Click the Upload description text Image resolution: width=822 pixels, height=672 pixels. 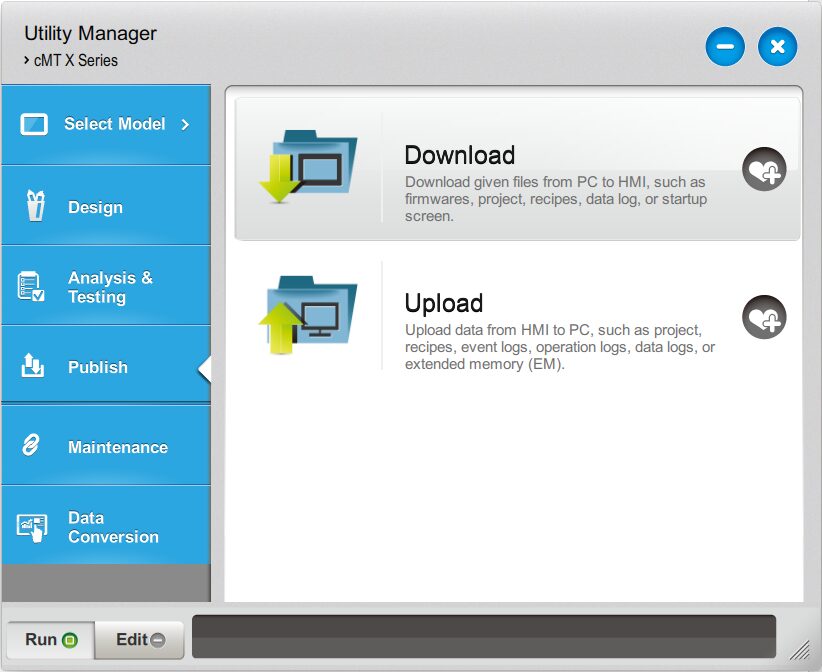coord(560,347)
